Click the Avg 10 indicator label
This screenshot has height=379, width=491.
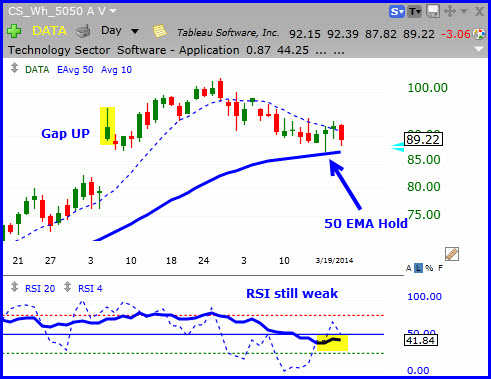pyautogui.click(x=116, y=70)
